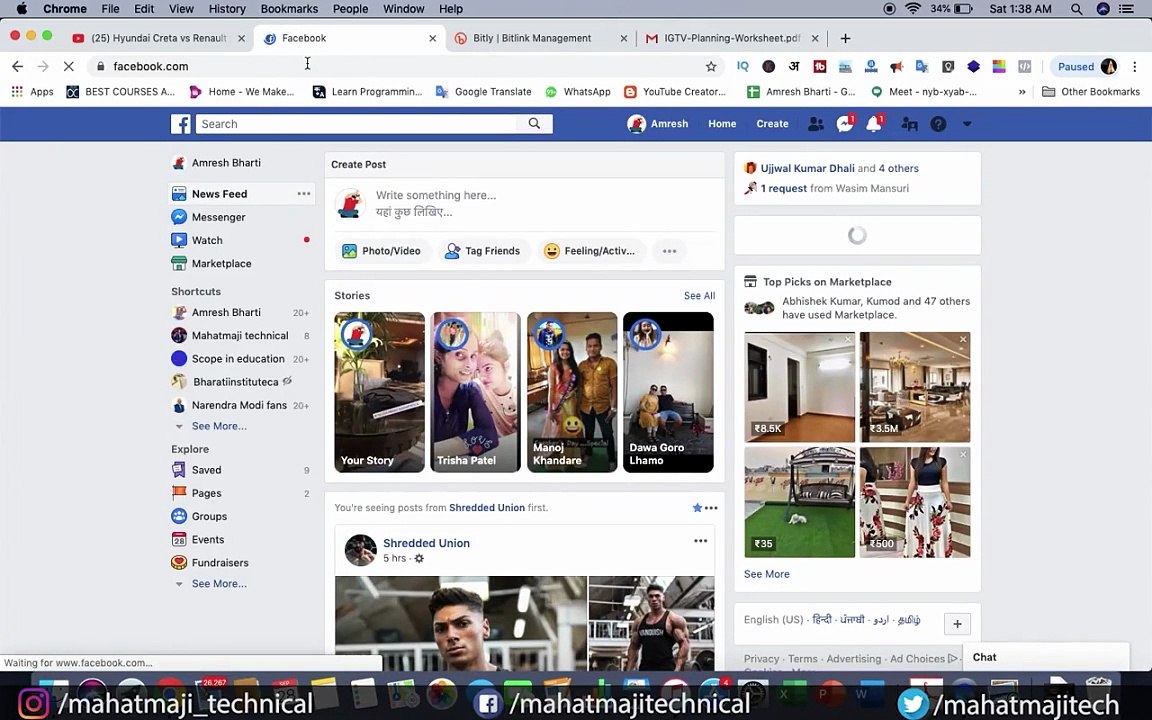Expand See More under Explore
Screen dimensions: 1152x720
pyautogui.click(x=218, y=583)
